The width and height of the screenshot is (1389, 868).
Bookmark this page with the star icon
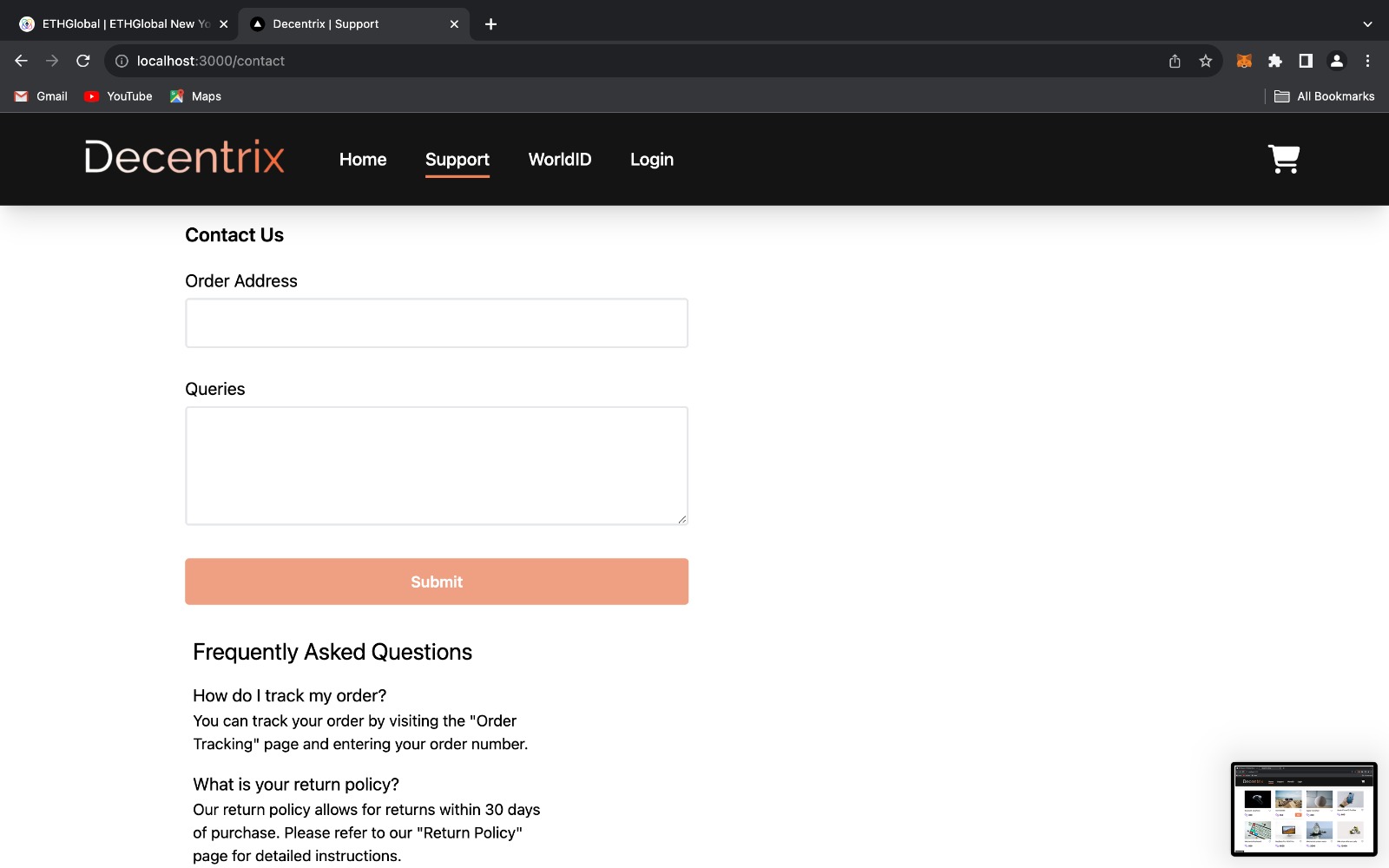pyautogui.click(x=1206, y=61)
